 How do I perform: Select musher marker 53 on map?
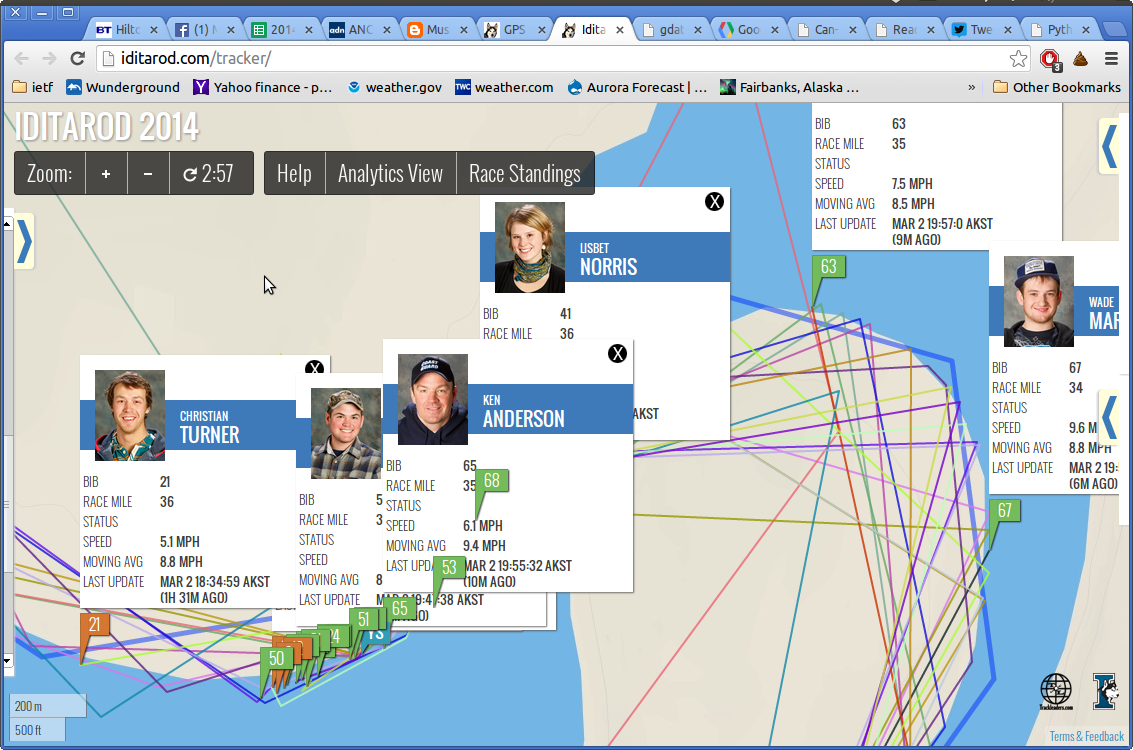pyautogui.click(x=449, y=567)
